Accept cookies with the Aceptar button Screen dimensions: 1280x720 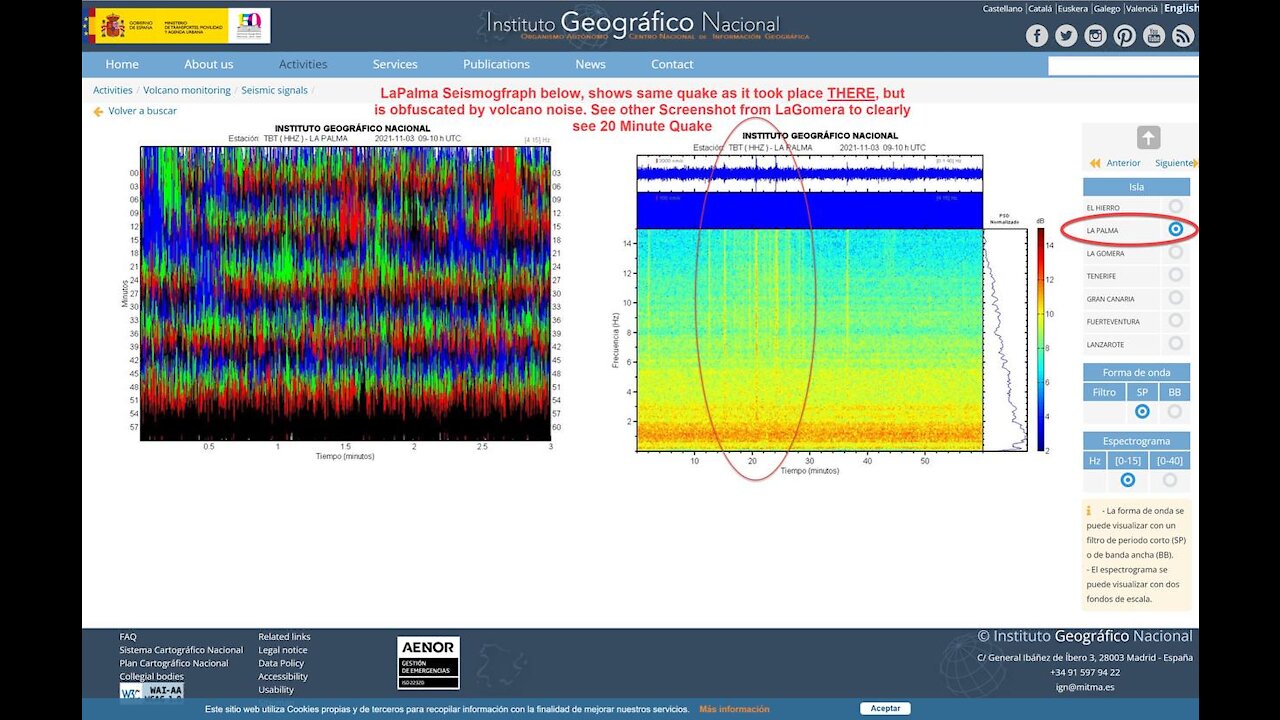tap(886, 708)
